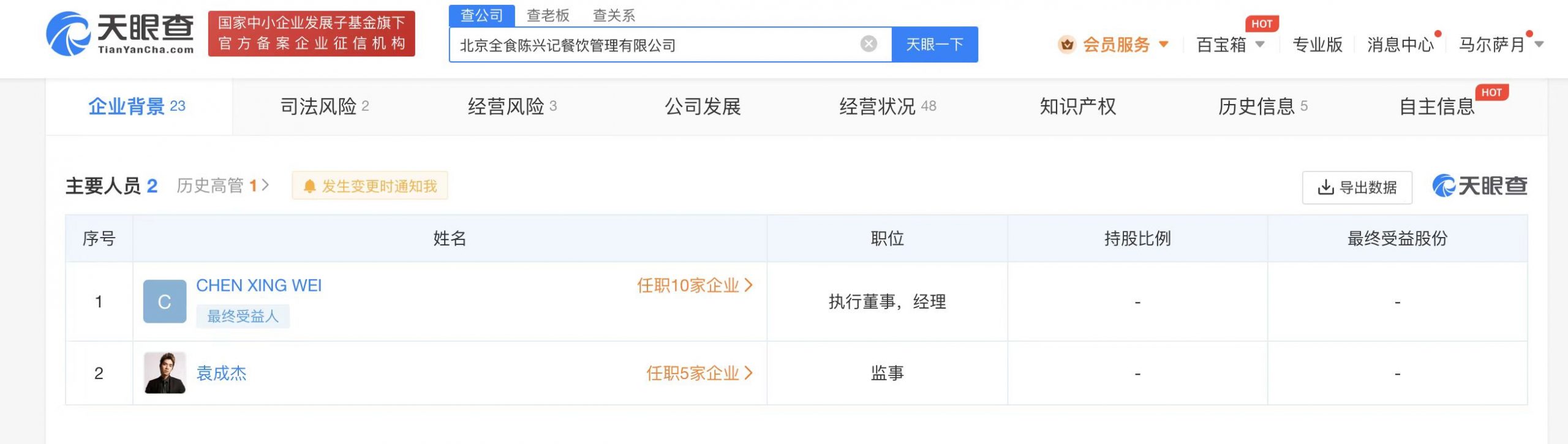The height and width of the screenshot is (444, 1568).
Task: Click the VIP crown icon beside 会员服务
Action: click(x=1066, y=45)
